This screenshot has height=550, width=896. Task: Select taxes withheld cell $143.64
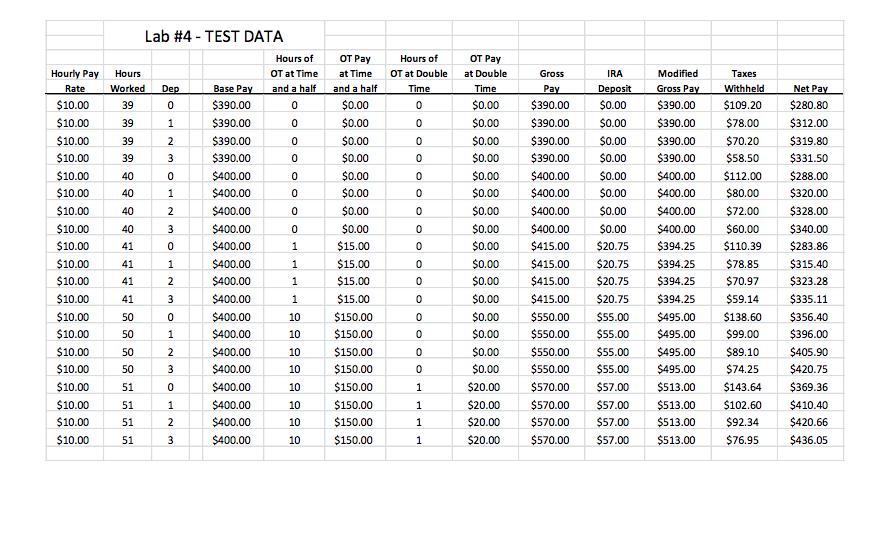point(742,387)
